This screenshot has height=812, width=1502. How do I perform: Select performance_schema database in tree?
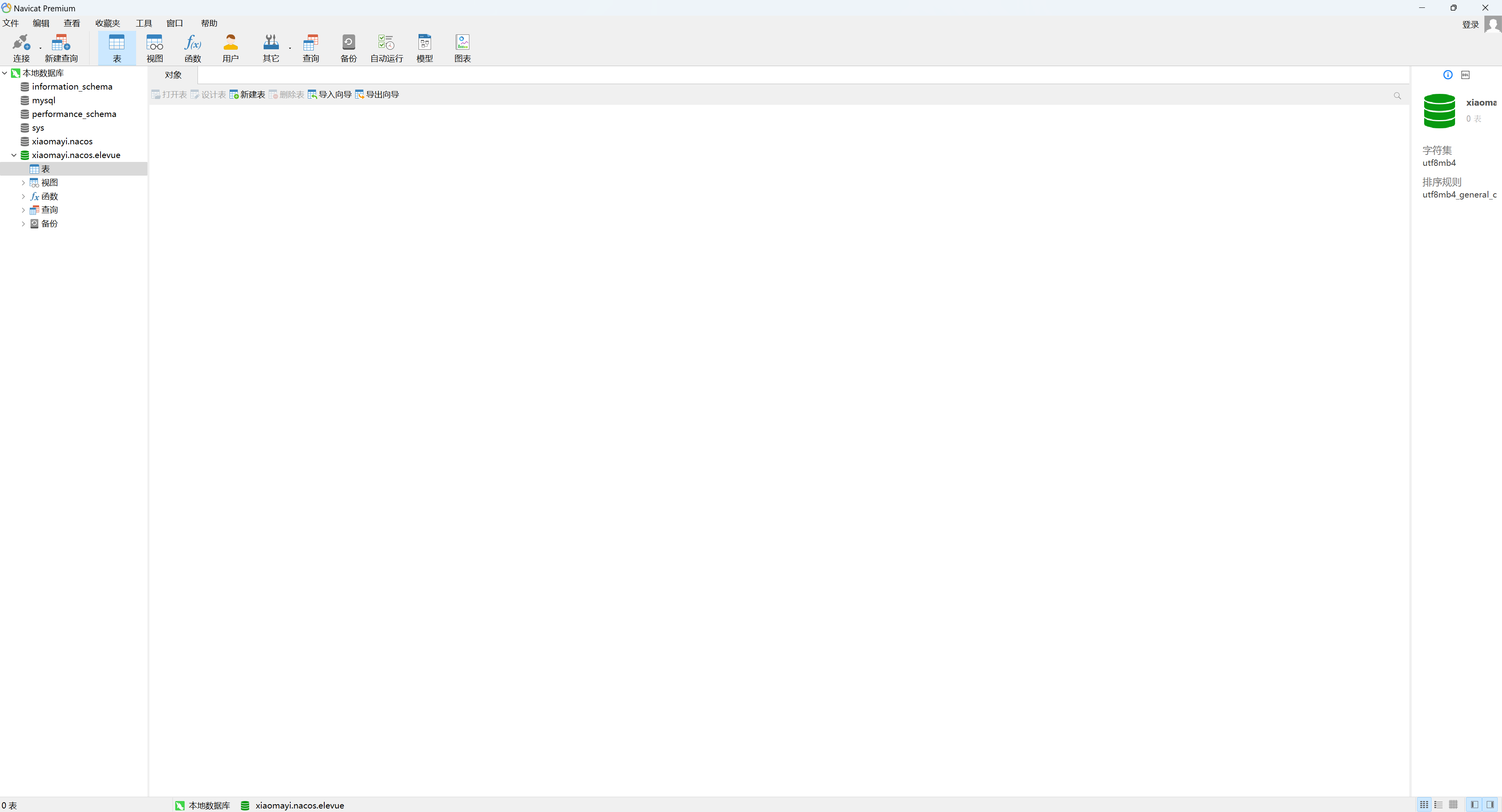click(x=74, y=114)
